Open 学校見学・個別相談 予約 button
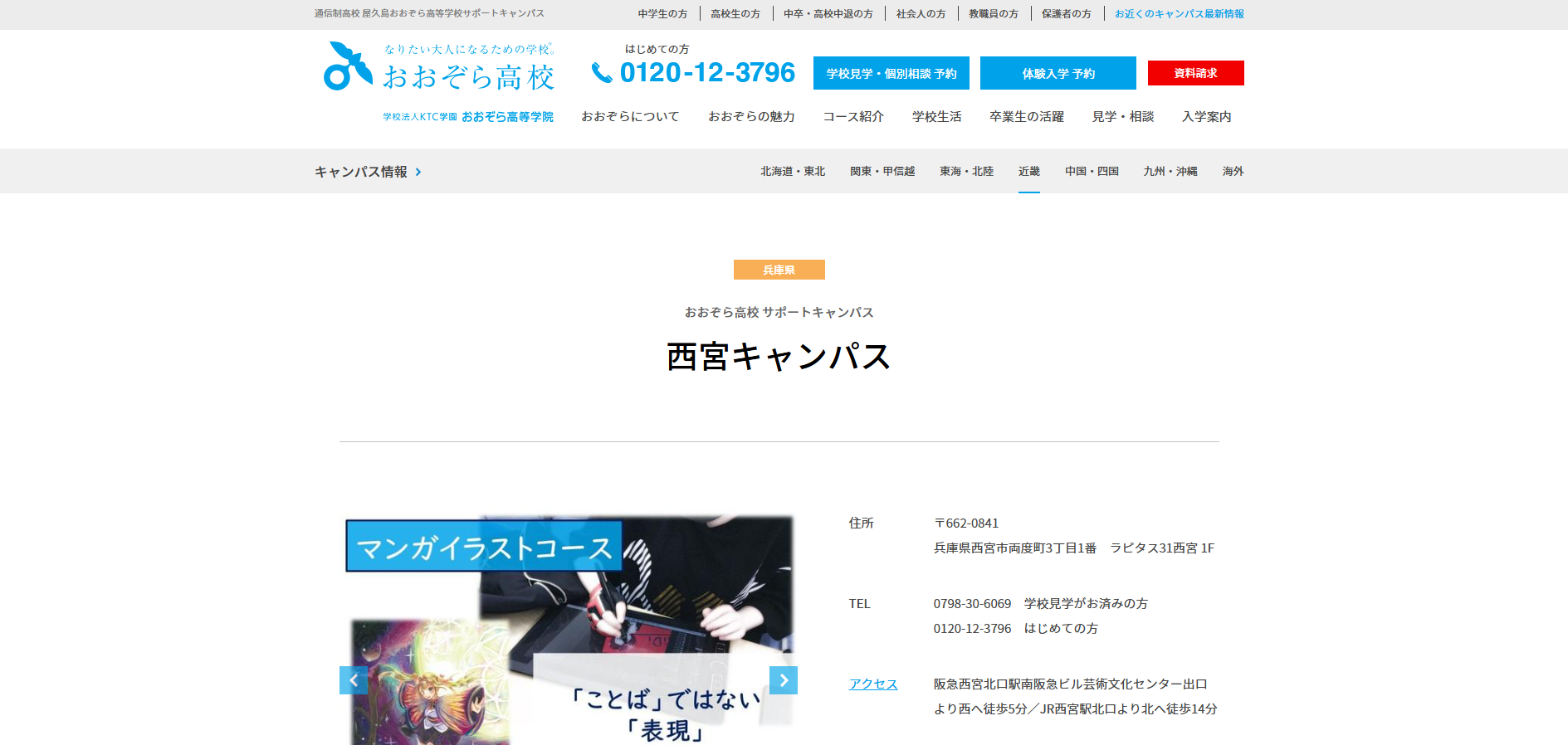 [891, 73]
